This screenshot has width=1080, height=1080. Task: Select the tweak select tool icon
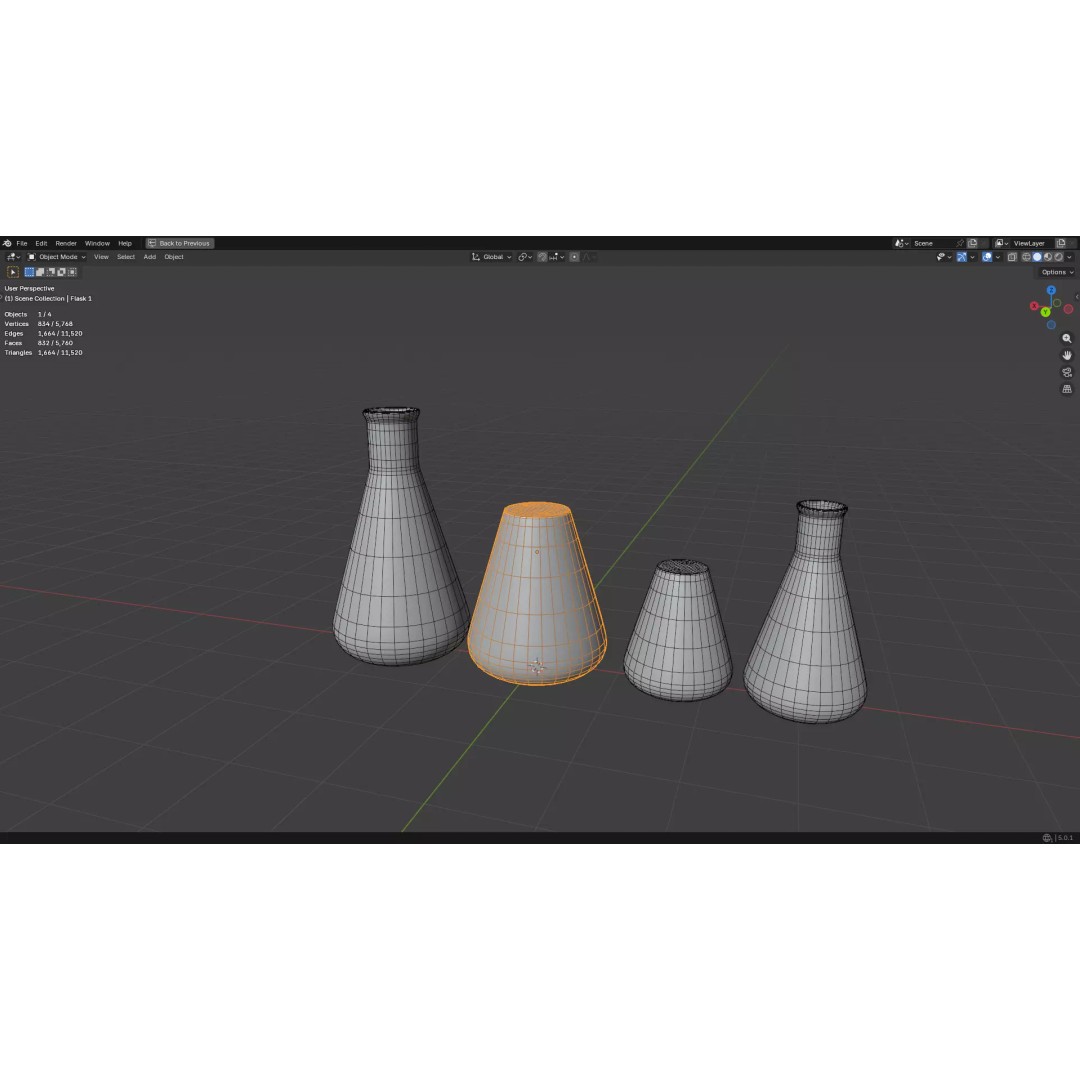click(x=13, y=272)
